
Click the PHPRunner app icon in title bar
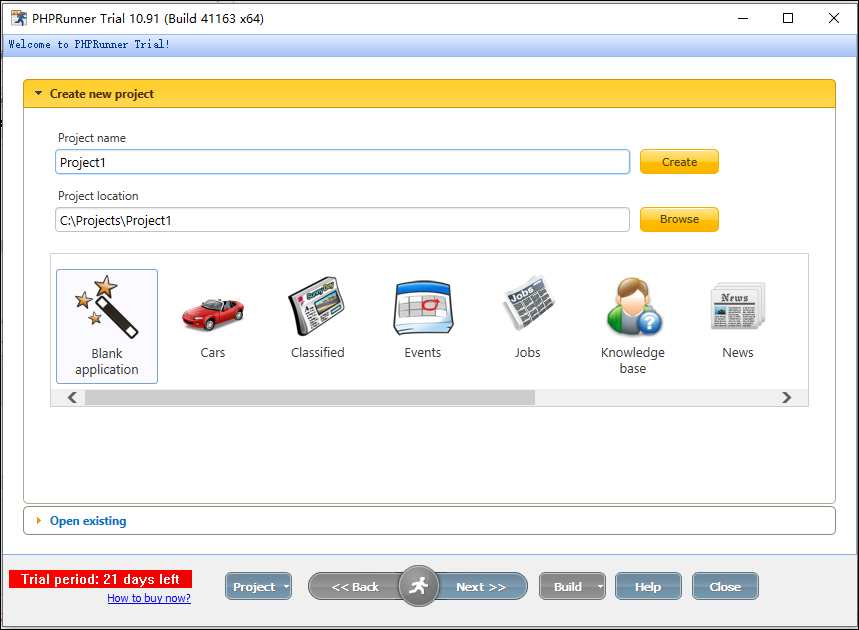coord(19,18)
